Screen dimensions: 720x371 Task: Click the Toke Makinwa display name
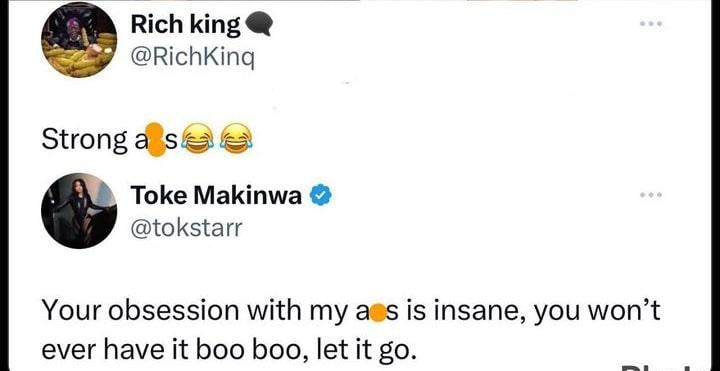tap(216, 196)
